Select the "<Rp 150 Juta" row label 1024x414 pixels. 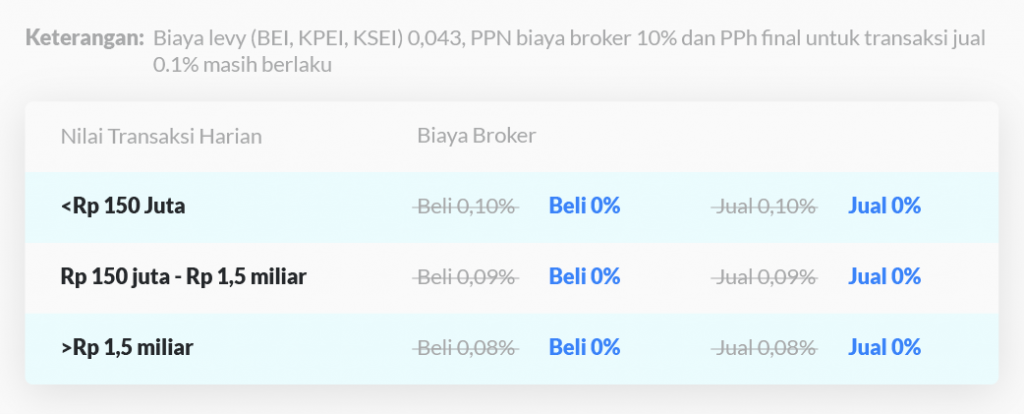pos(123,206)
